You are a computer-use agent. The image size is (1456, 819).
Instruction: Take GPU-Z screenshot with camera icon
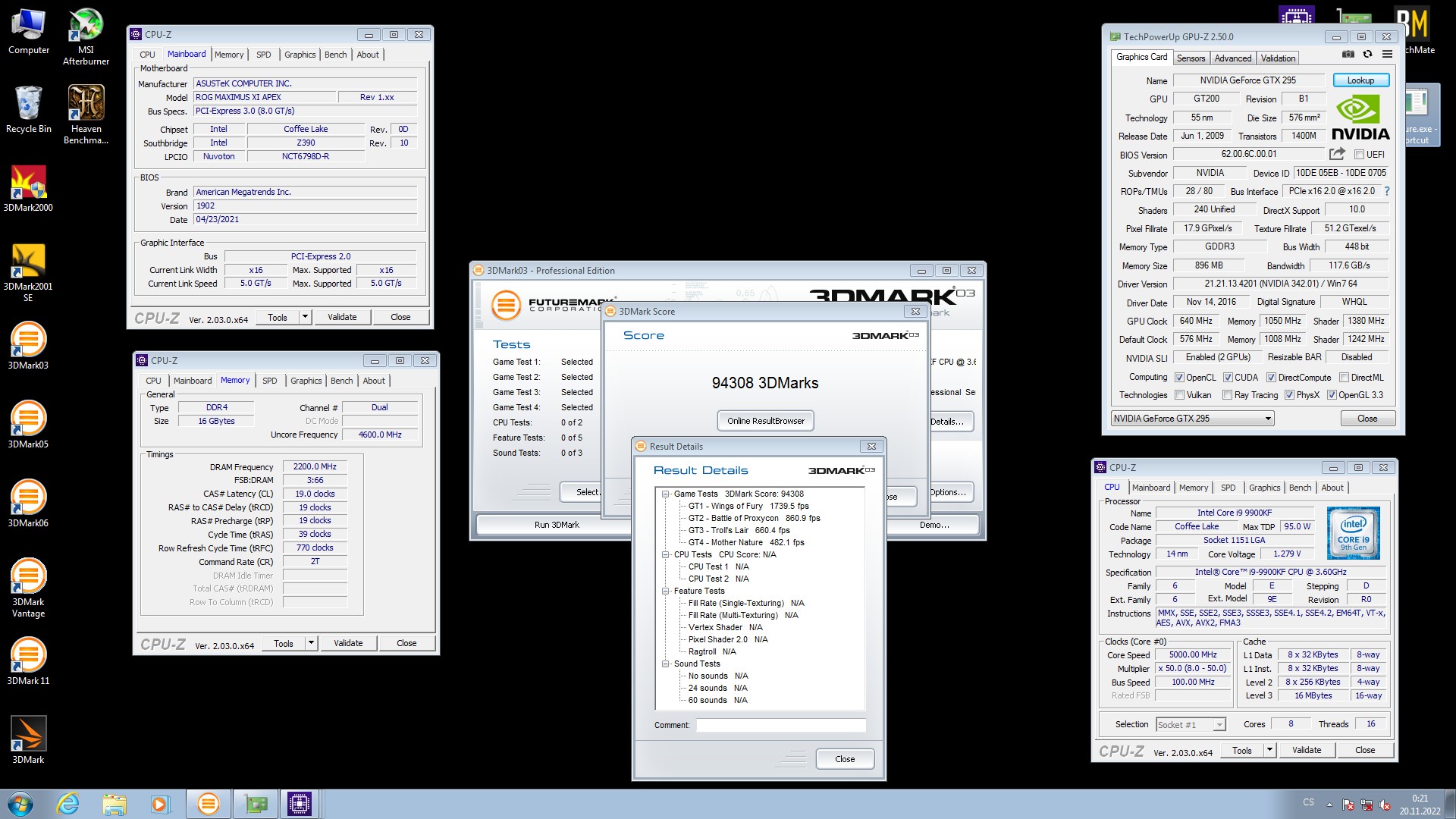click(1348, 55)
